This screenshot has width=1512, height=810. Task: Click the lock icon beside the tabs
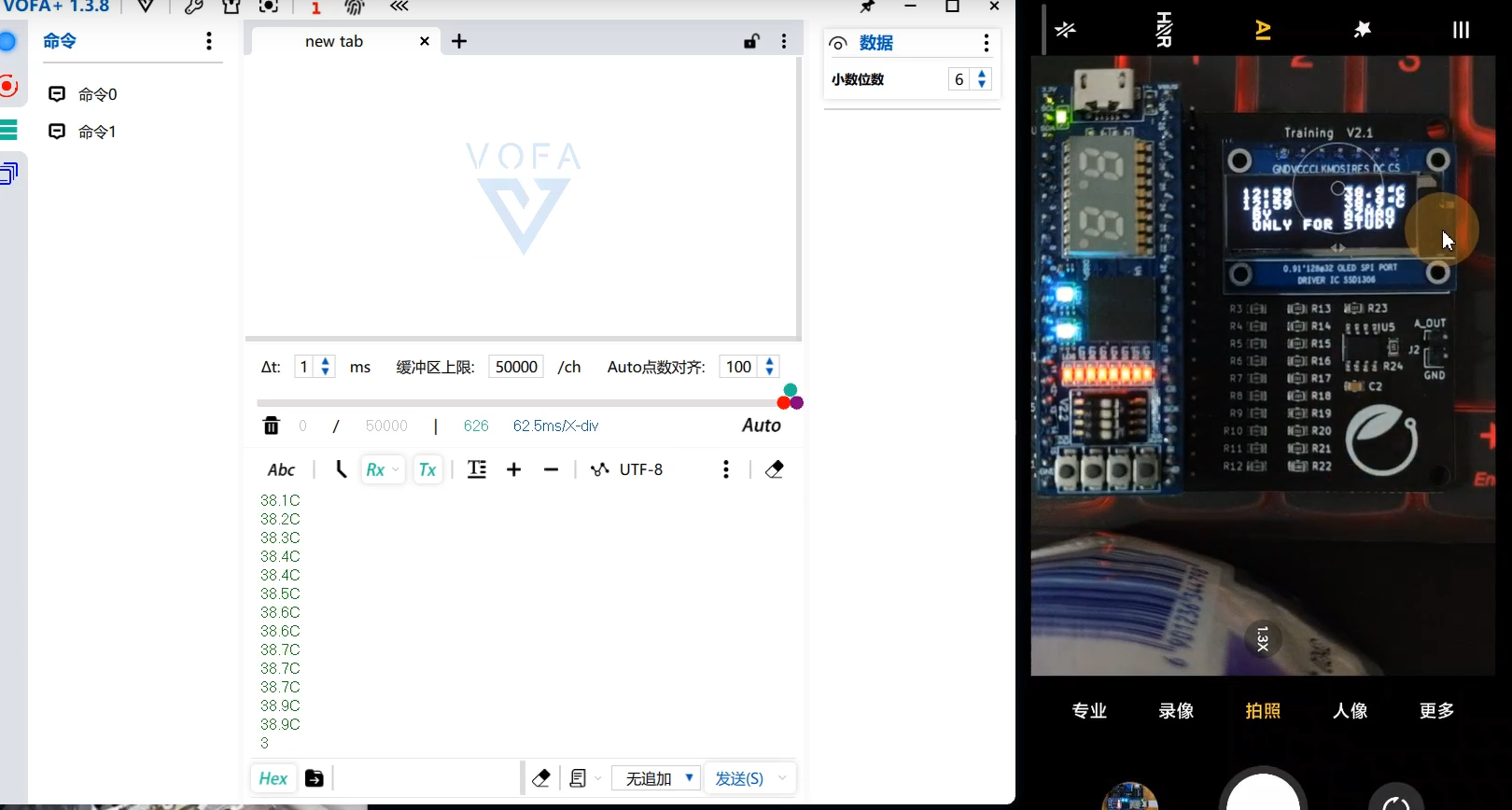[750, 41]
